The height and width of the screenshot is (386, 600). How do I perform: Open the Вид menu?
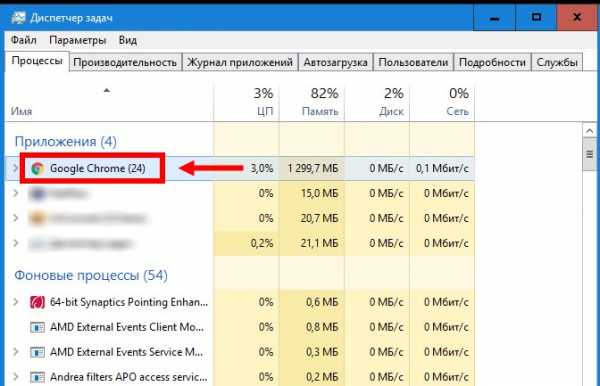click(128, 40)
